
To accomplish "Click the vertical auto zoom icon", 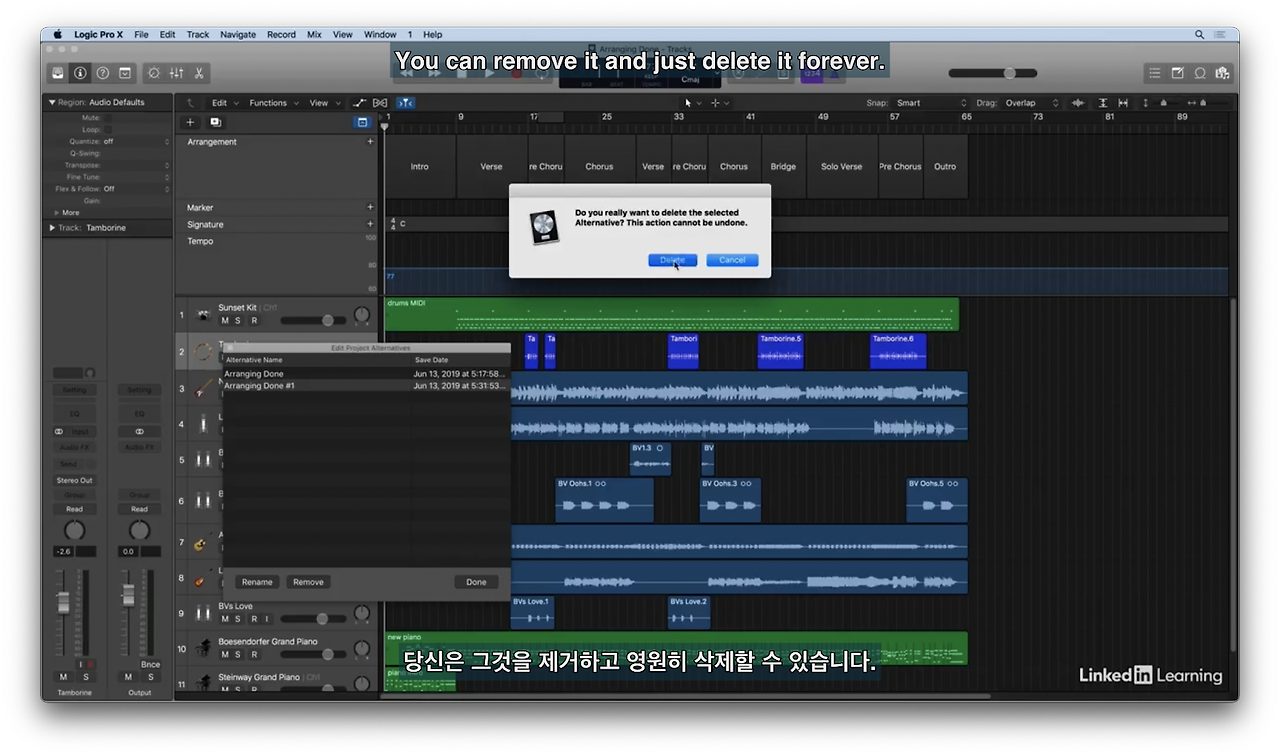I will pyautogui.click(x=1103, y=103).
